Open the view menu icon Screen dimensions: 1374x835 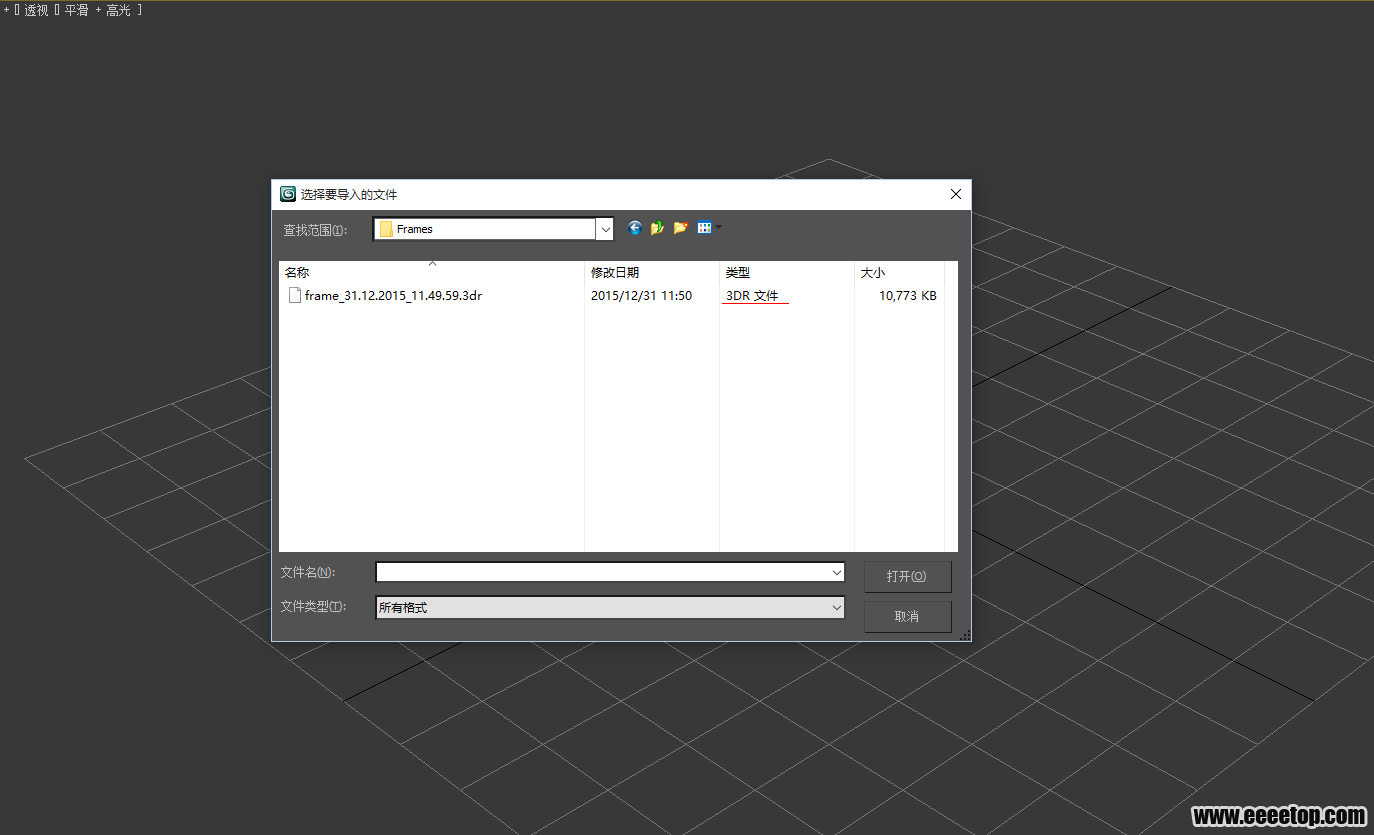pos(704,228)
